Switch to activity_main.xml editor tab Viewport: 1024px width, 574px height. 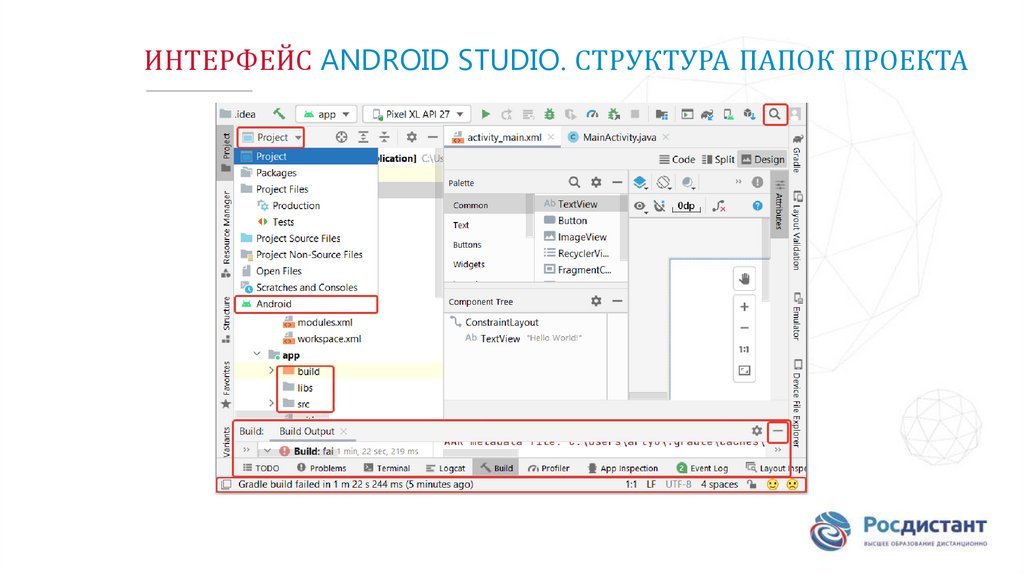click(x=504, y=137)
